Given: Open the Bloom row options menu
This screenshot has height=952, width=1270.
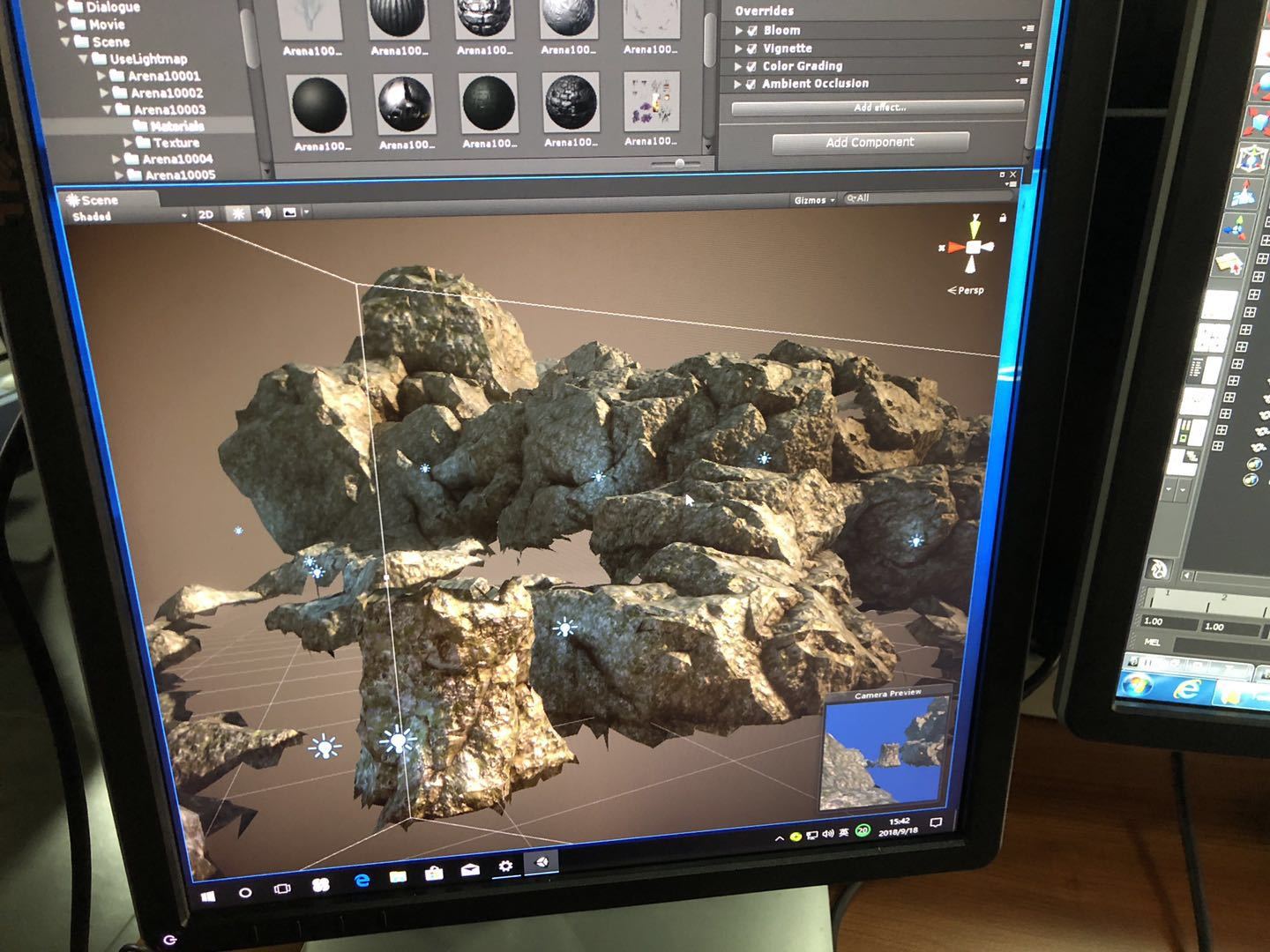Looking at the screenshot, I should tap(1027, 28).
